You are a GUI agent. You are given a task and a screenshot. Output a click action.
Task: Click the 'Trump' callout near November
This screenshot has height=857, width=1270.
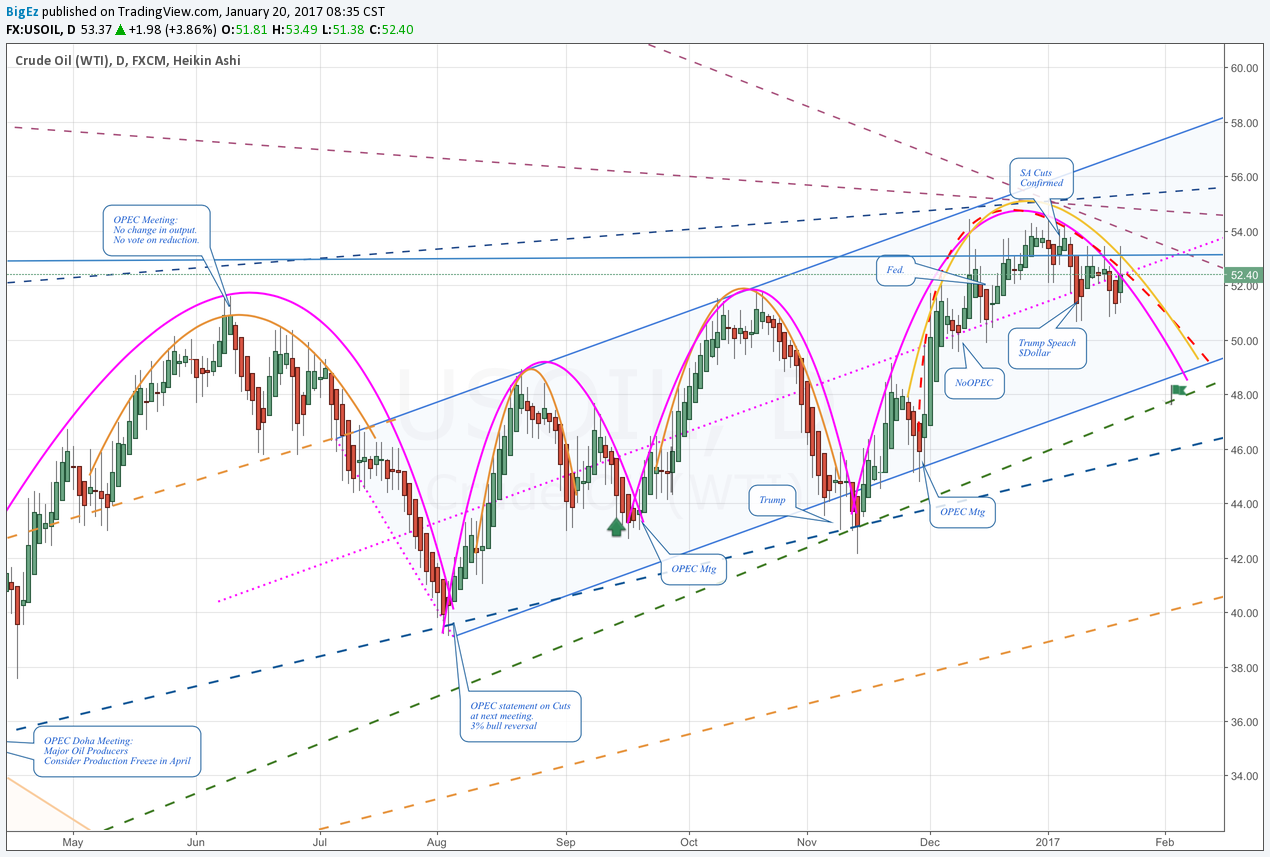[772, 499]
